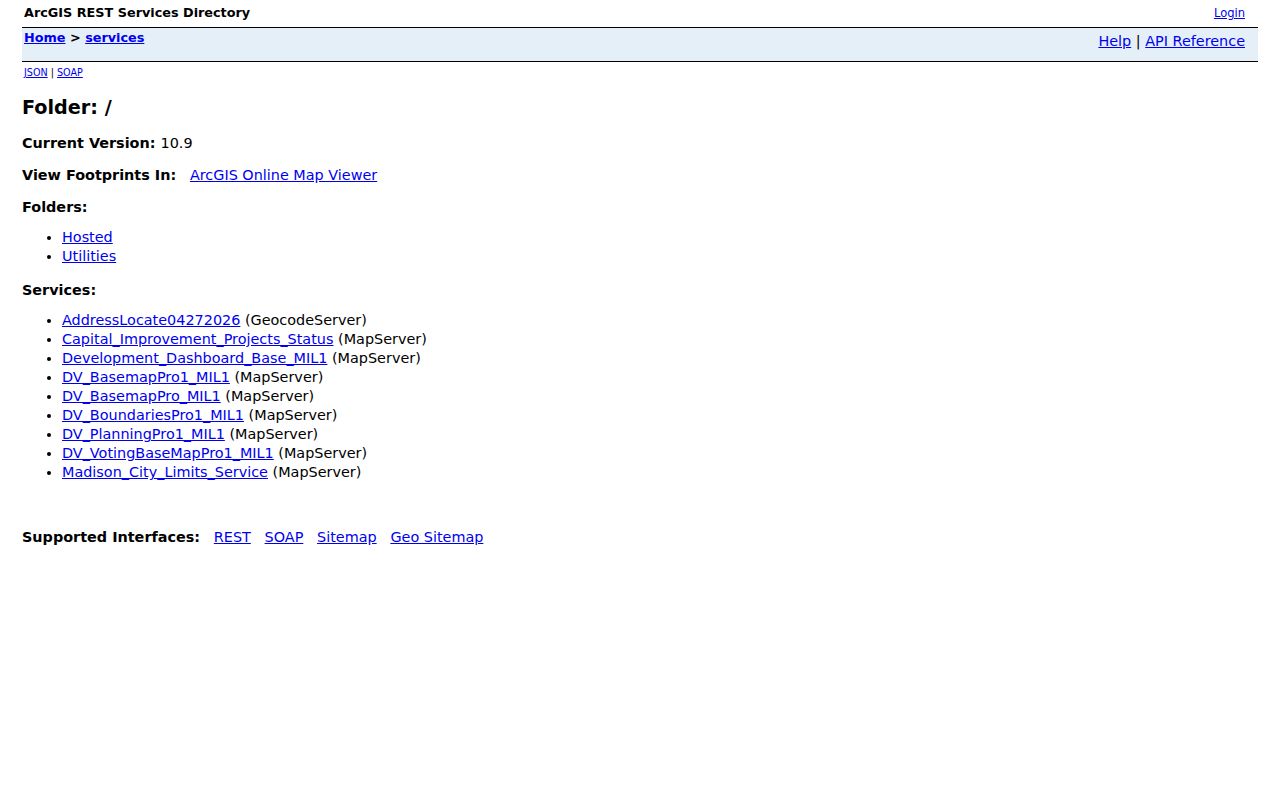Image resolution: width=1280 pixels, height=800 pixels.
Task: Click the 'View Footprints In:' label
Action: coord(99,175)
